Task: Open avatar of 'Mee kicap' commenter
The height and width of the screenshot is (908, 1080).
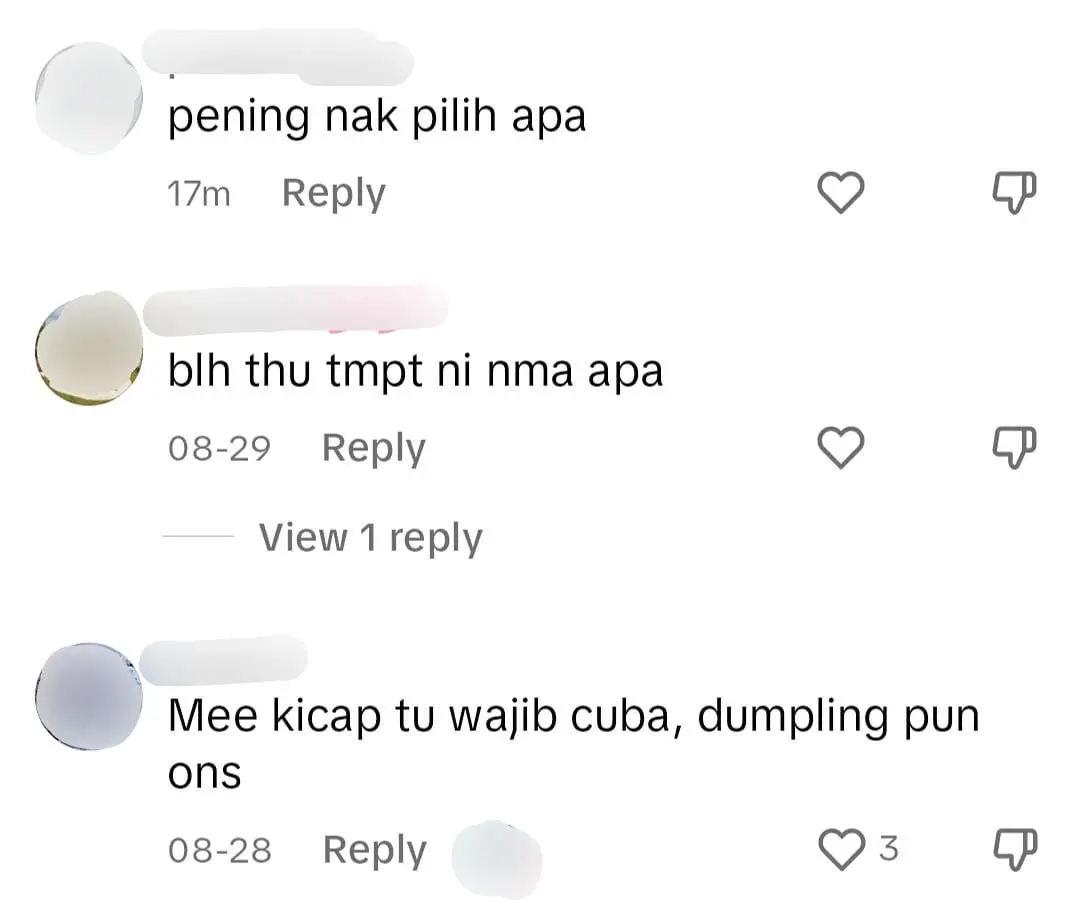Action: pos(89,696)
